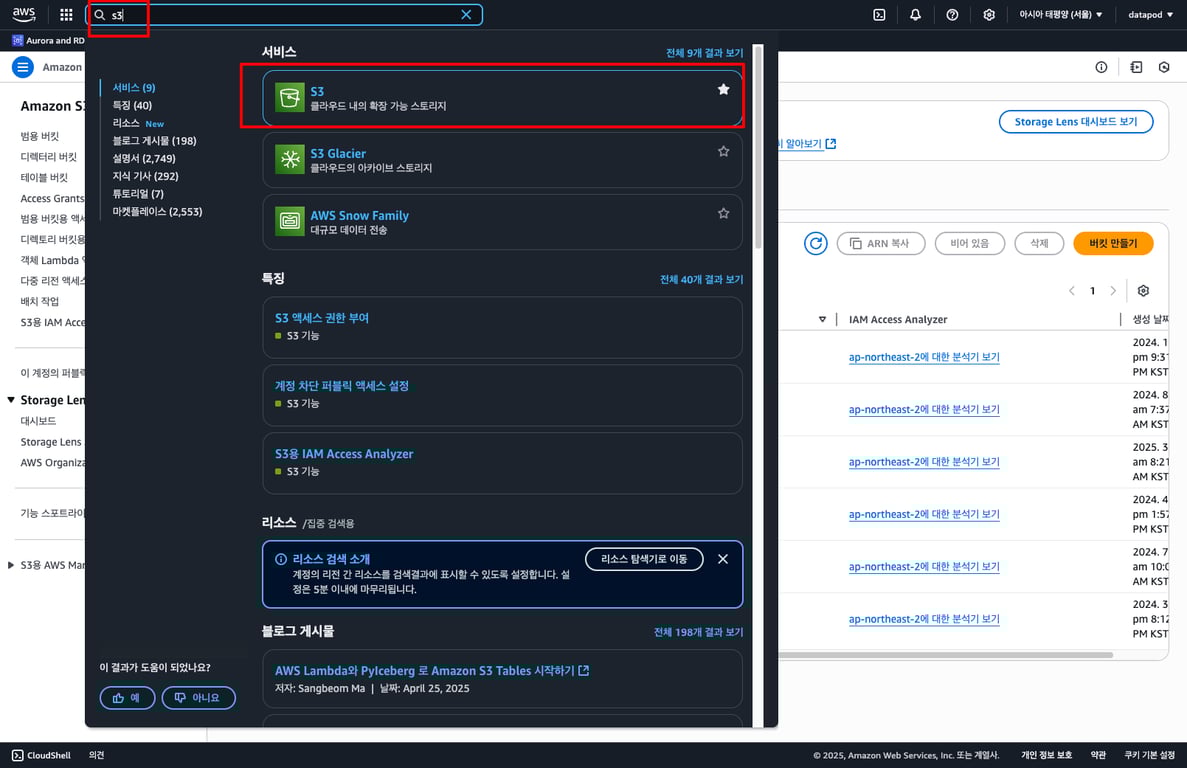Viewport: 1187px width, 768px height.
Task: Select 서비스 (9) filter category
Action: (x=134, y=88)
